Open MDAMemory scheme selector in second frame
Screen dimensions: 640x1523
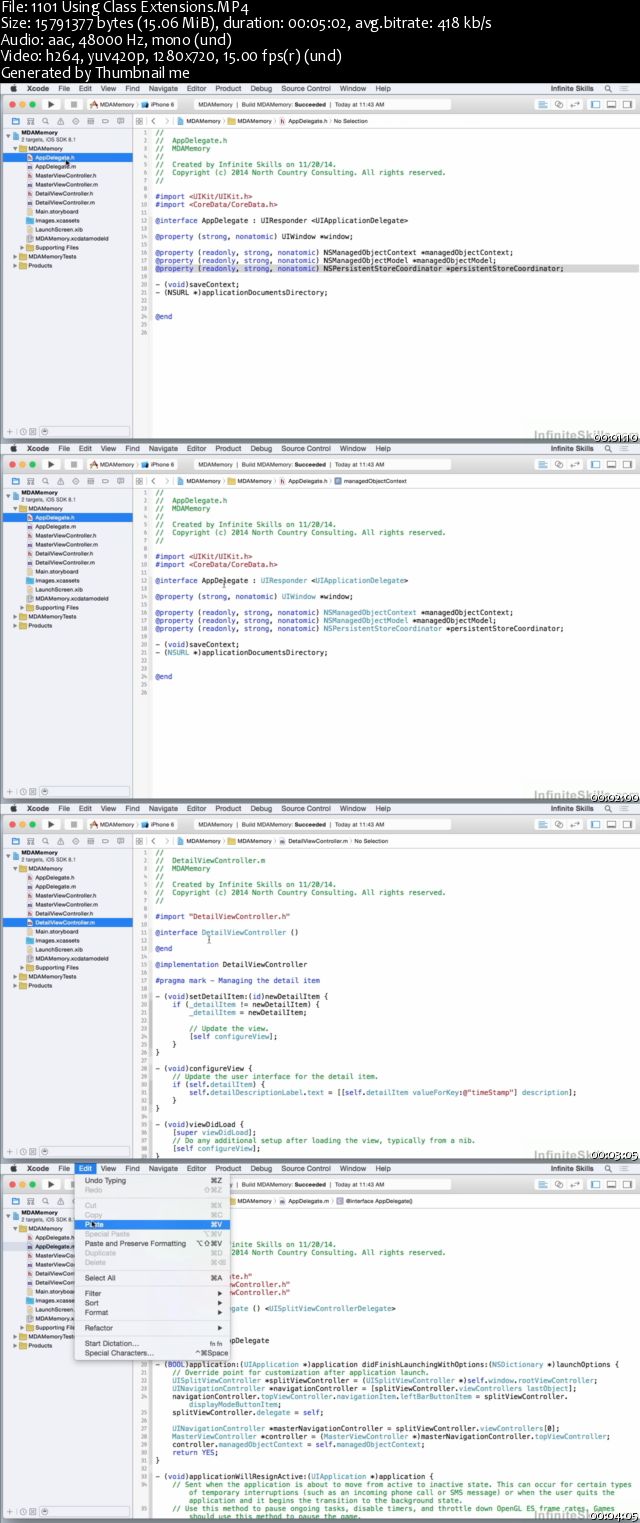[113, 464]
